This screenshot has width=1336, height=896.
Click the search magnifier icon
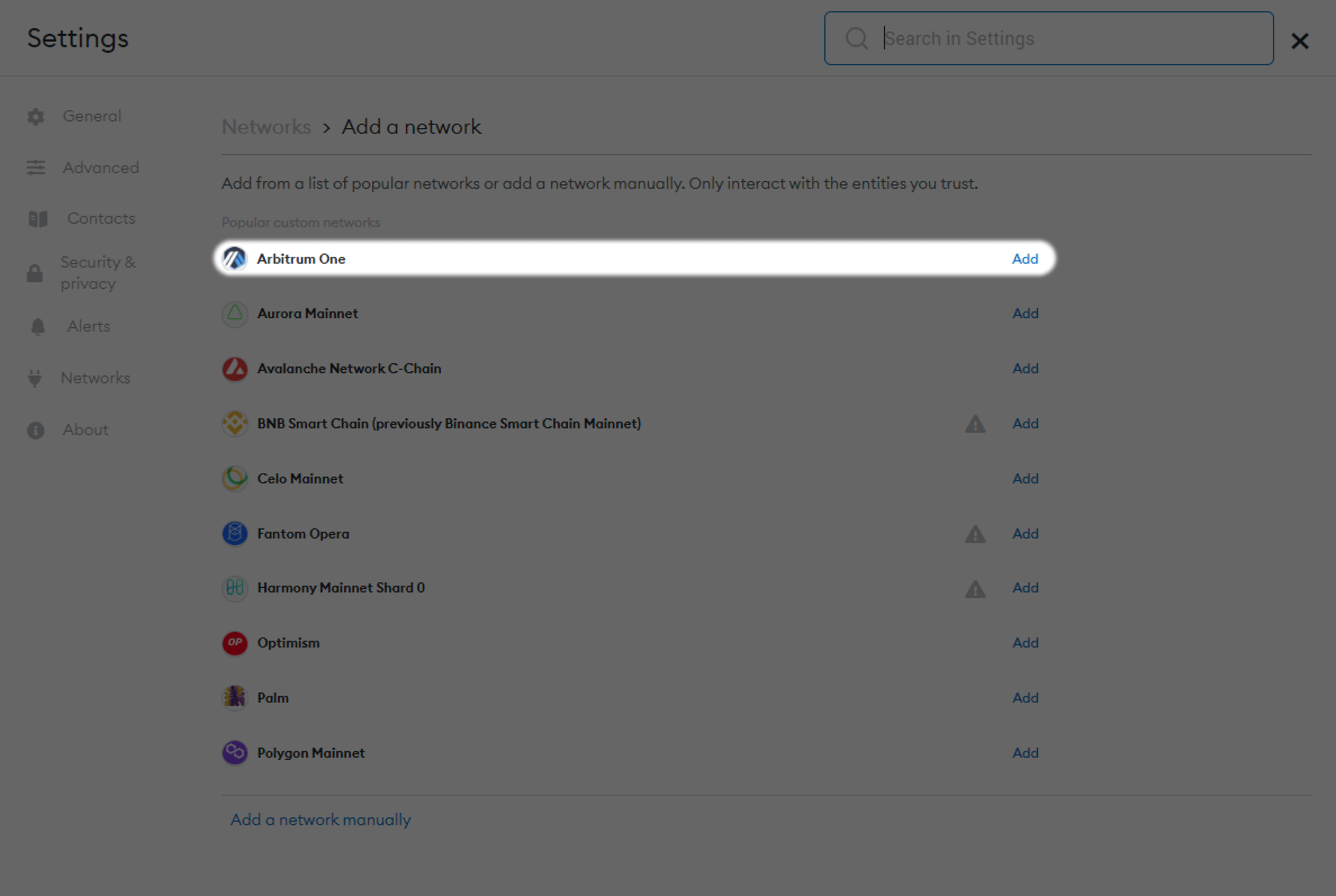click(856, 38)
